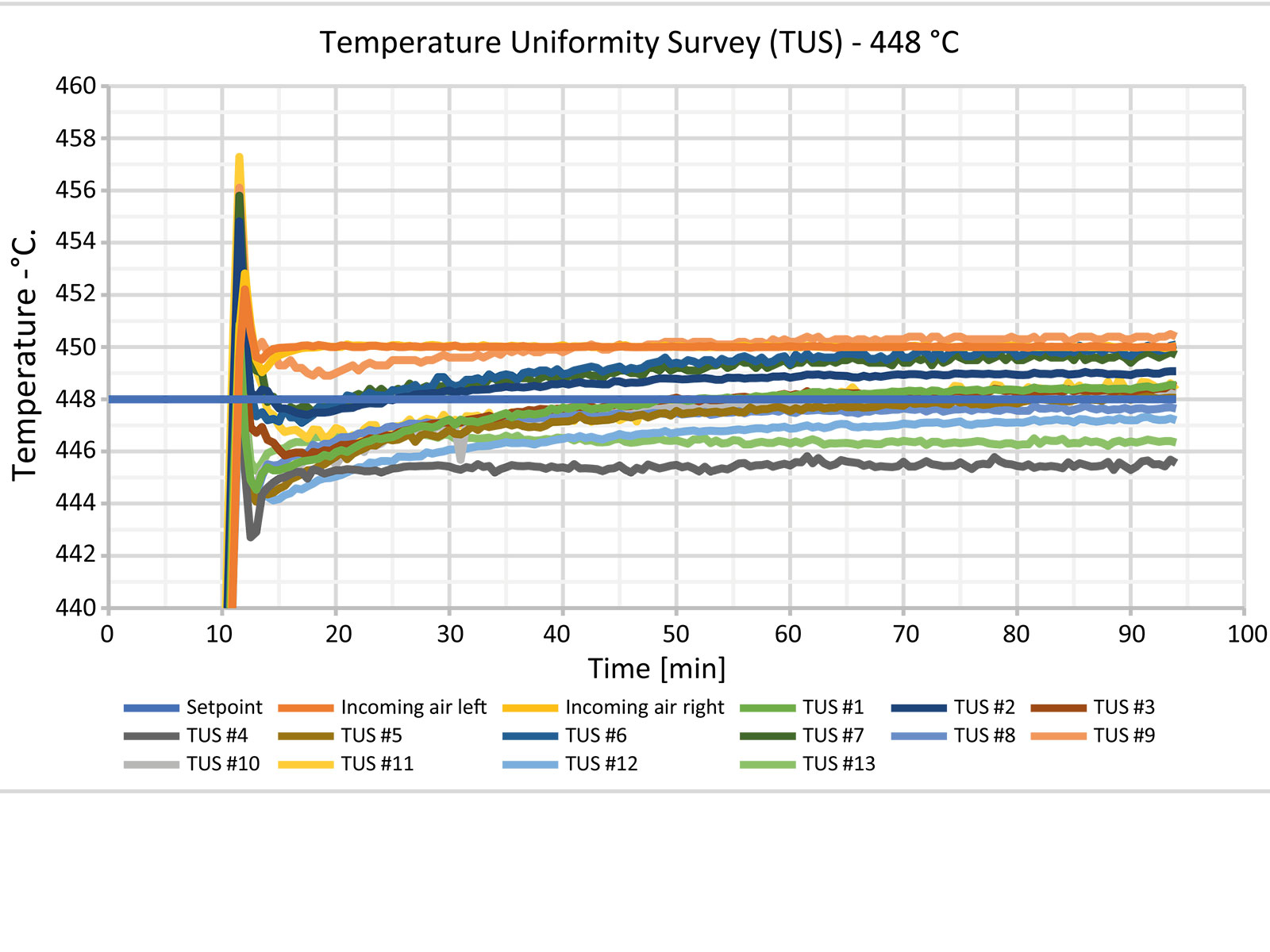The height and width of the screenshot is (952, 1270).
Task: Select the 'TUS #11' legend label
Action: point(377,764)
